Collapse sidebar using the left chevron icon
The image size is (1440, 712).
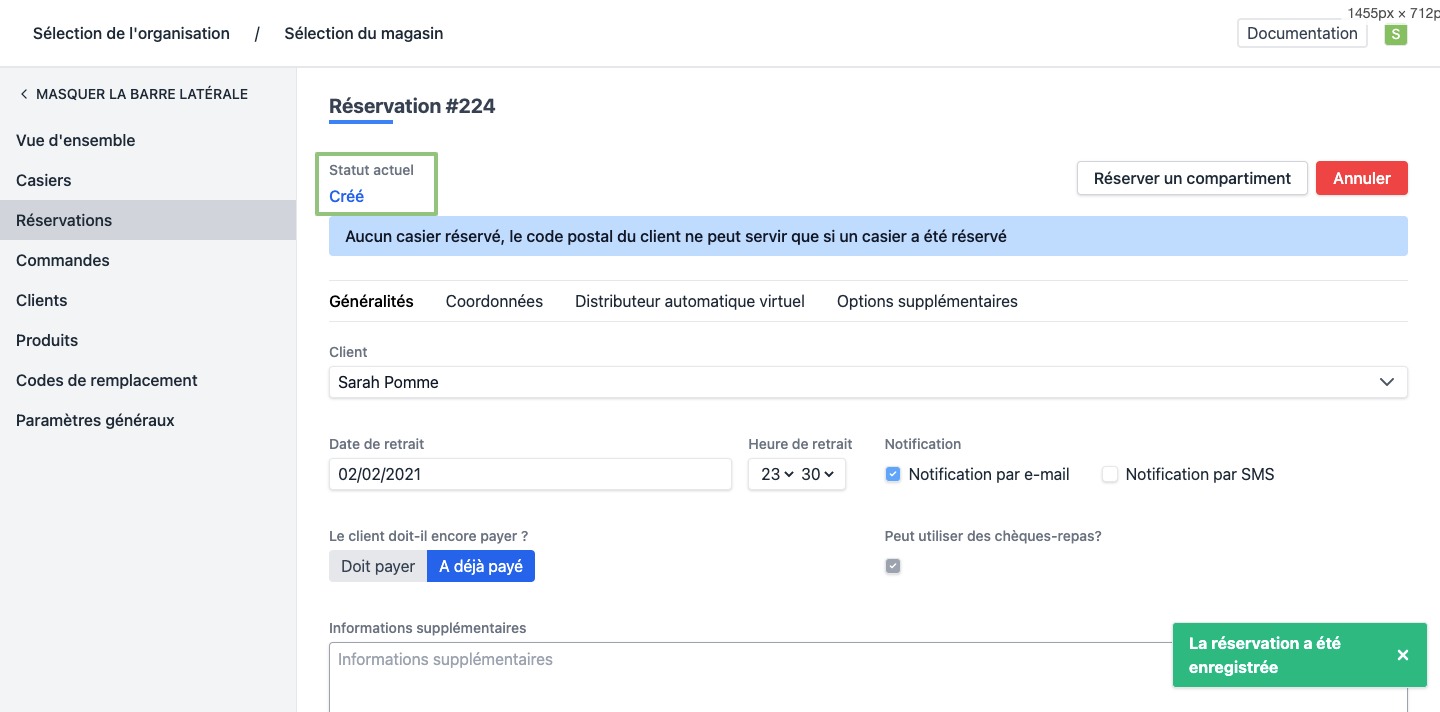coord(24,94)
